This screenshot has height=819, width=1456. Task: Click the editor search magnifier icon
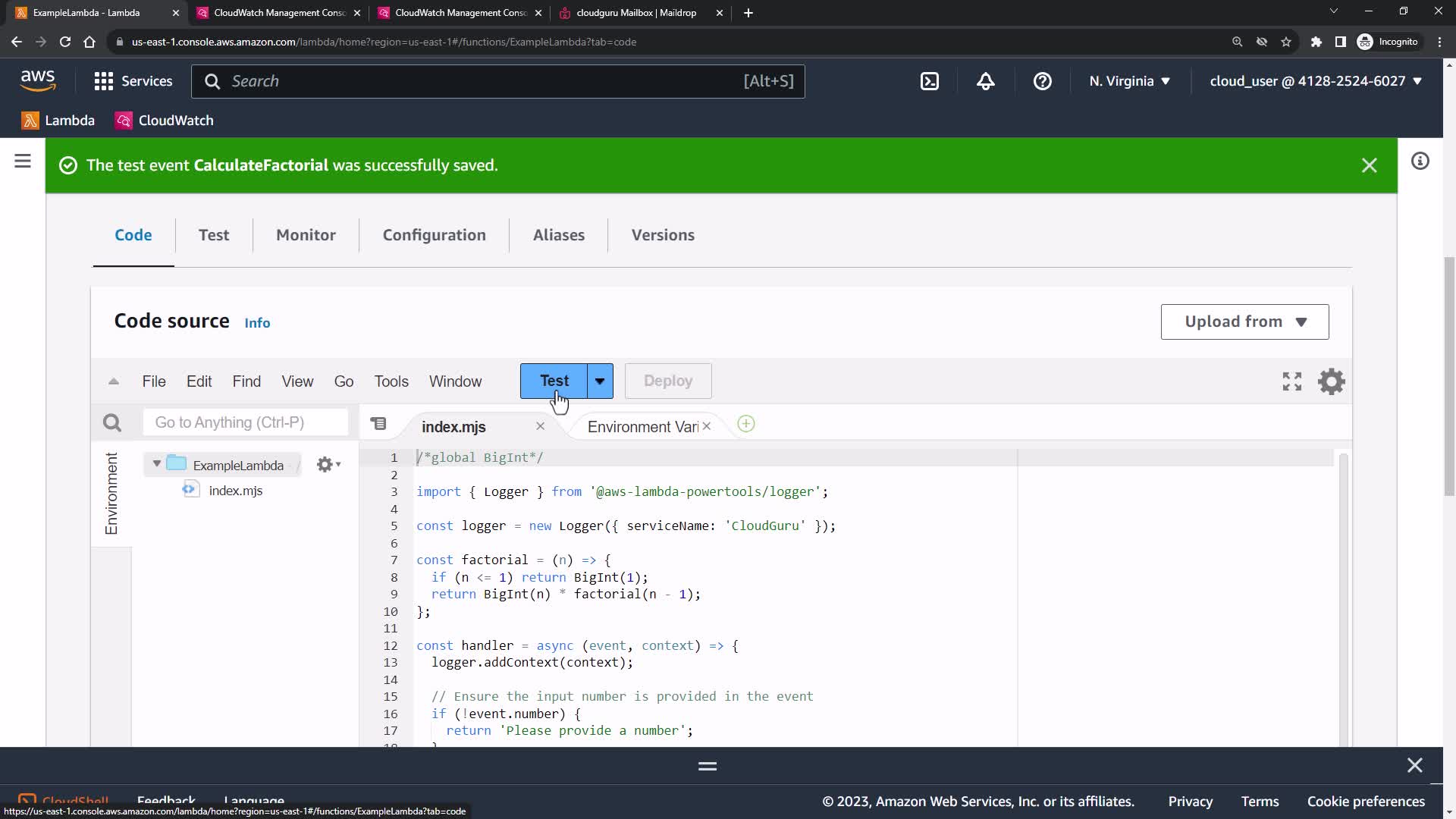pyautogui.click(x=112, y=423)
